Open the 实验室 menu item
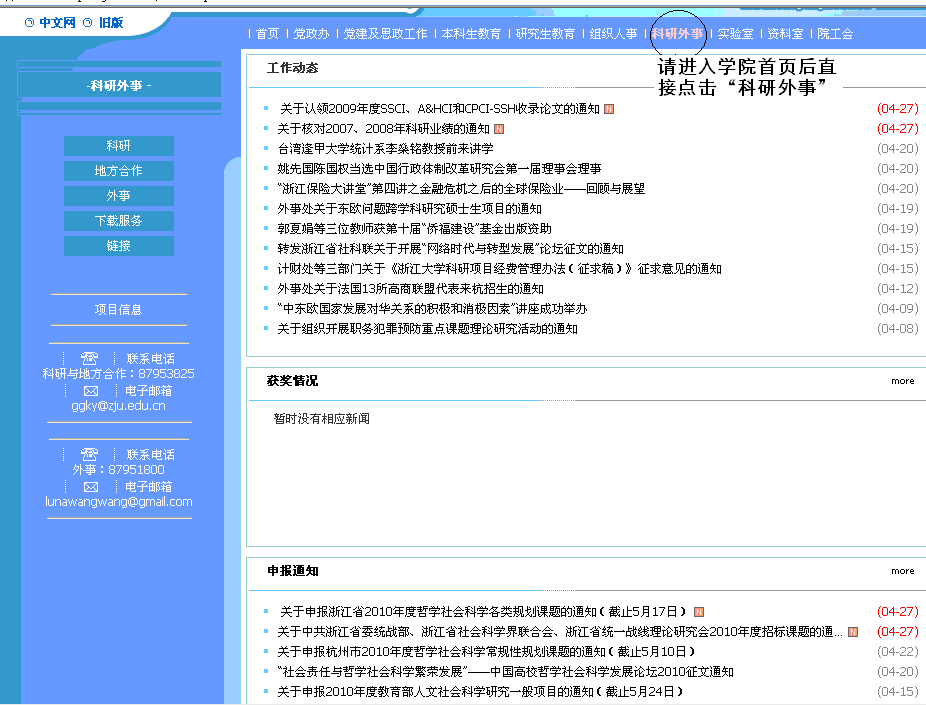The image size is (926, 705). (x=735, y=34)
